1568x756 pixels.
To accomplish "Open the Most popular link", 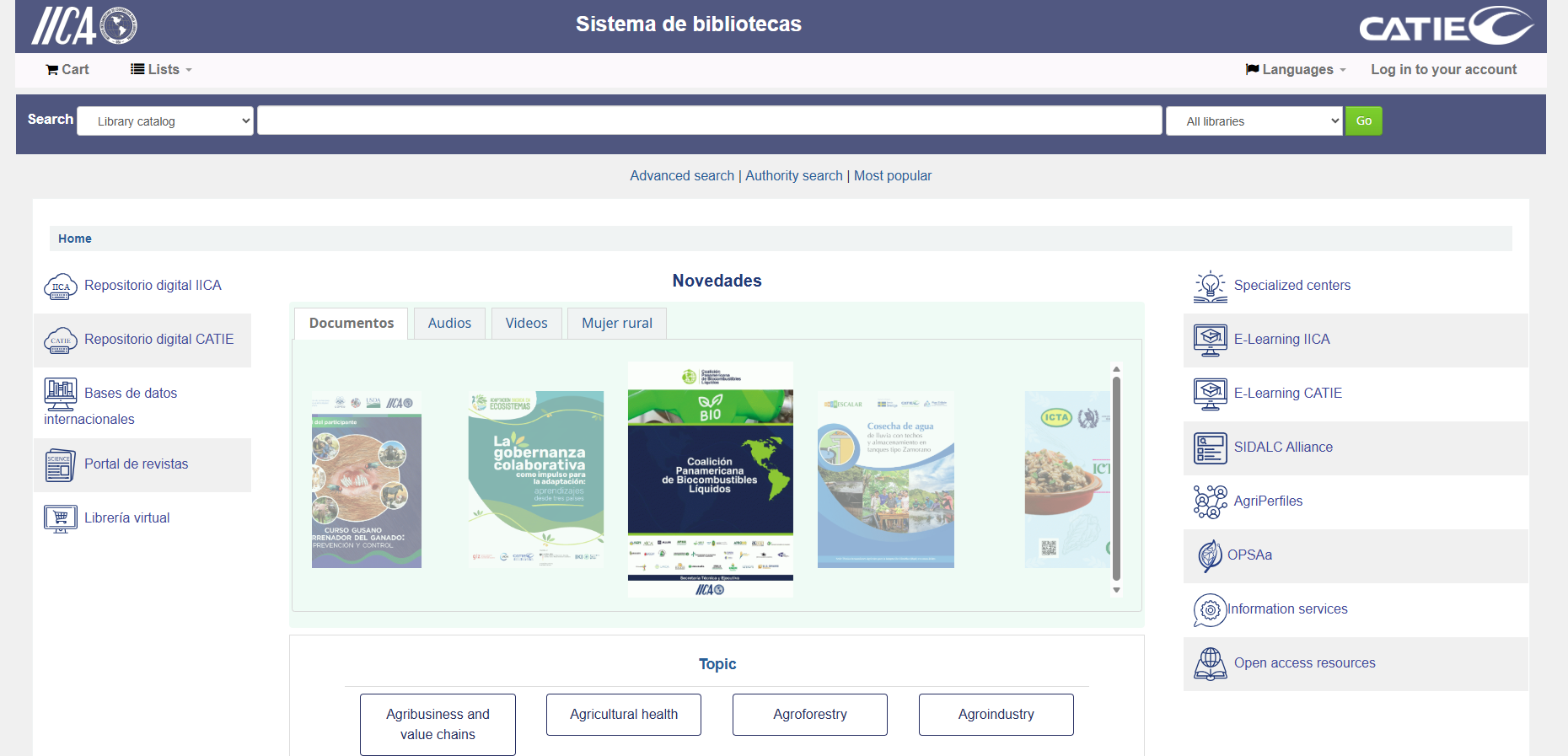I will coord(893,175).
